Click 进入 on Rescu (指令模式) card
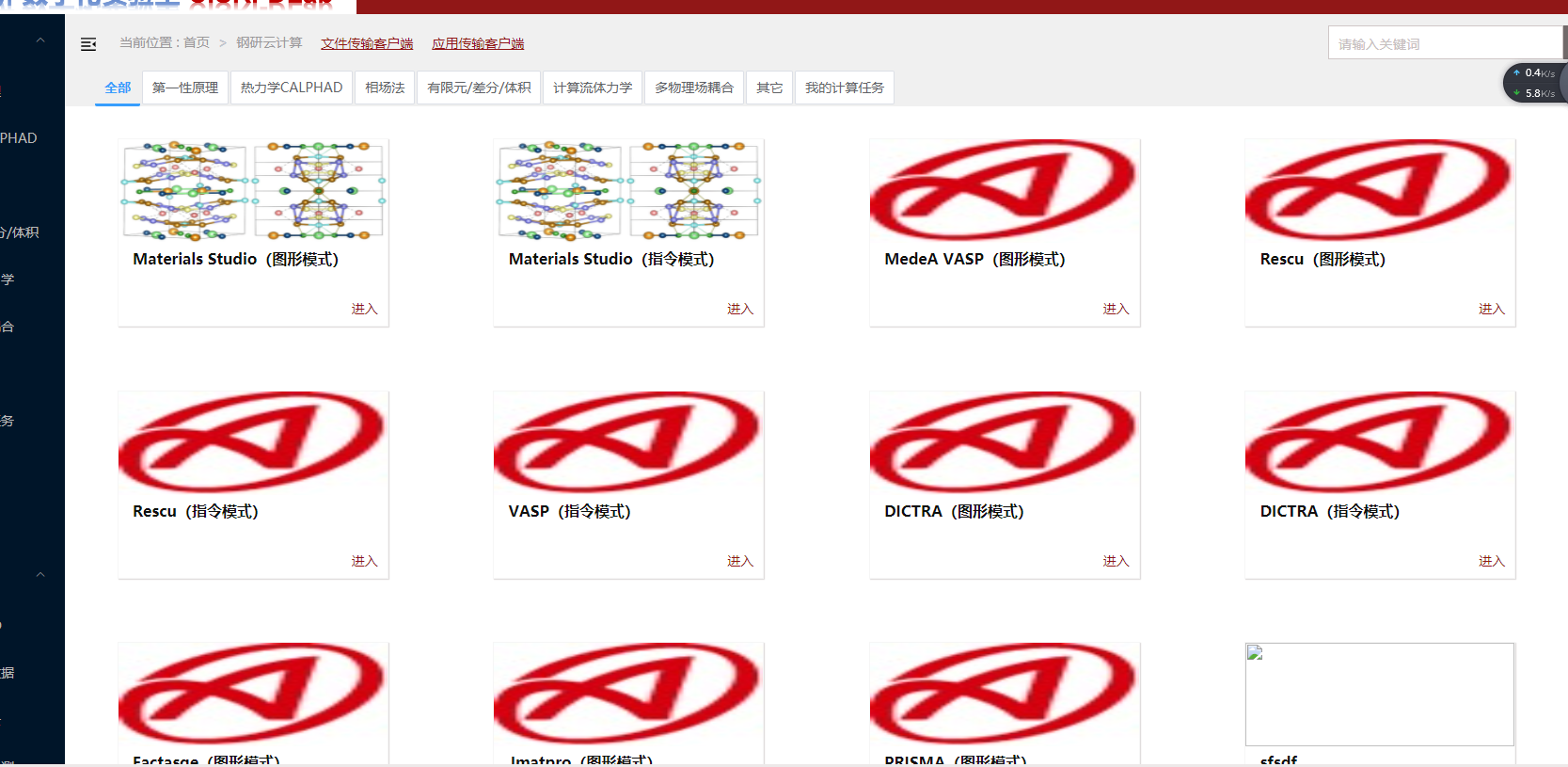Image resolution: width=1568 pixels, height=767 pixels. click(364, 561)
